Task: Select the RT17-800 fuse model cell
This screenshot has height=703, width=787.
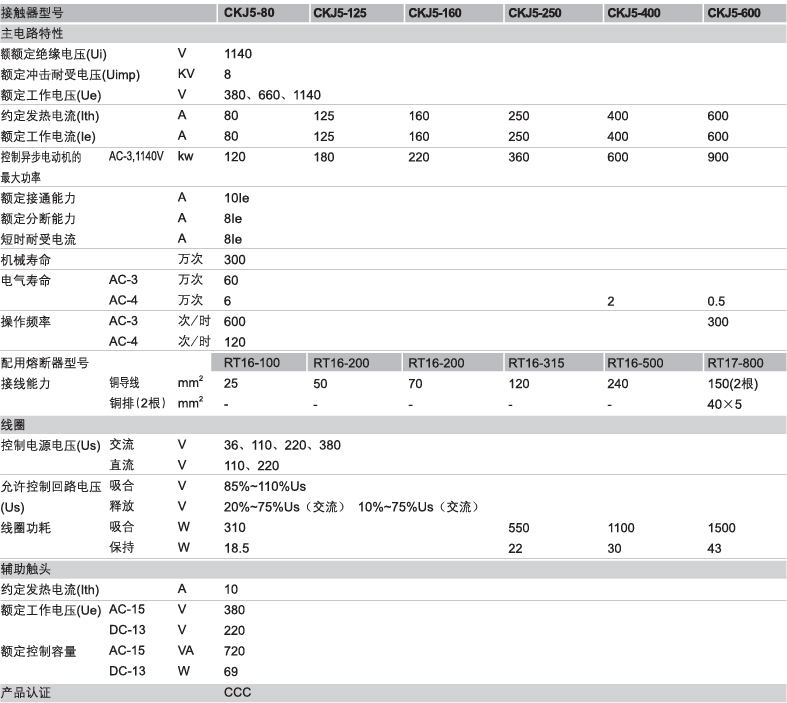Action: click(736, 362)
